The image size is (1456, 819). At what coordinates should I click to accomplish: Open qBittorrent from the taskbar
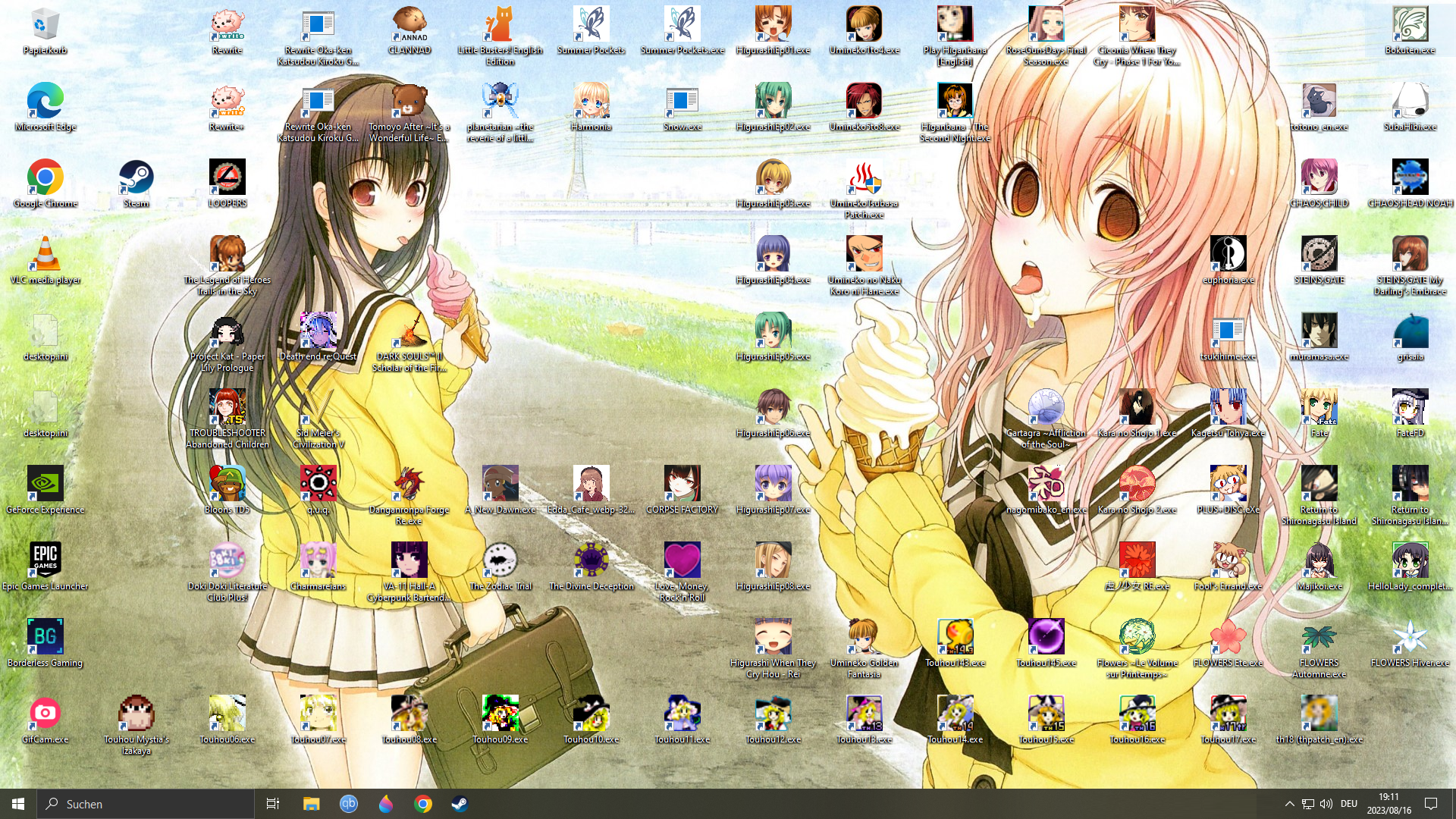tap(348, 804)
